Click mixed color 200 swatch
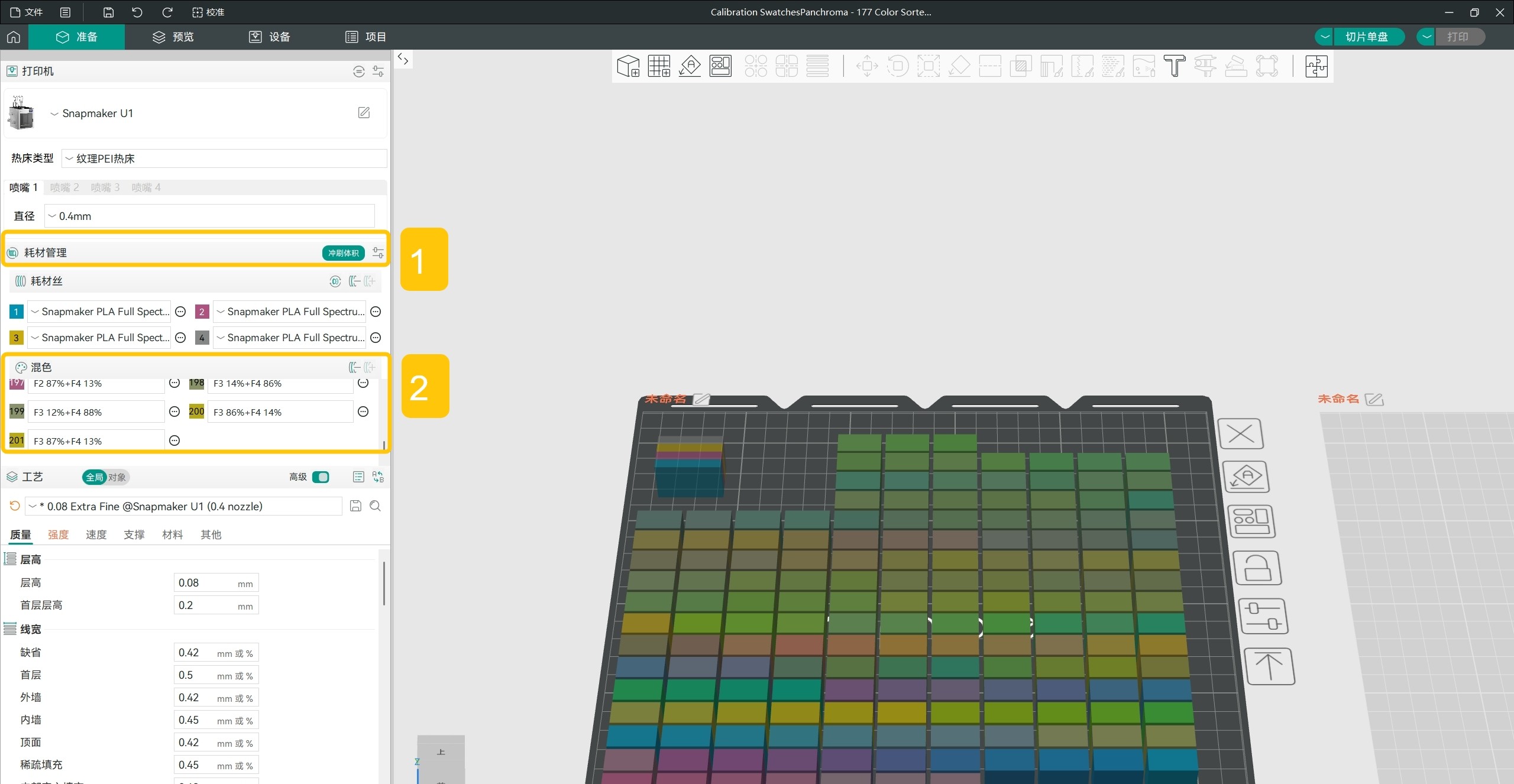 click(196, 411)
